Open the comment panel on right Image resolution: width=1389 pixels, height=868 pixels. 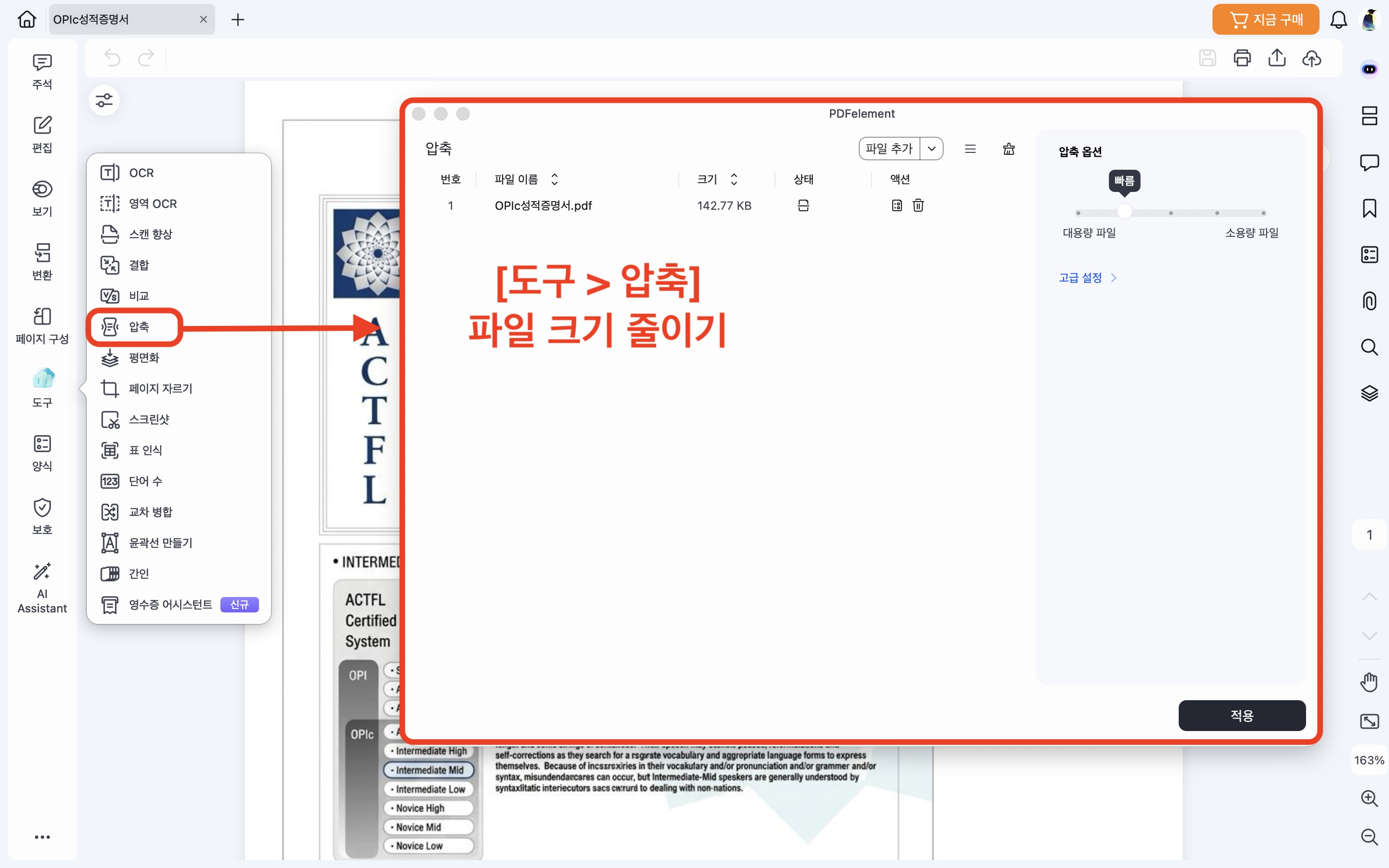click(1370, 163)
